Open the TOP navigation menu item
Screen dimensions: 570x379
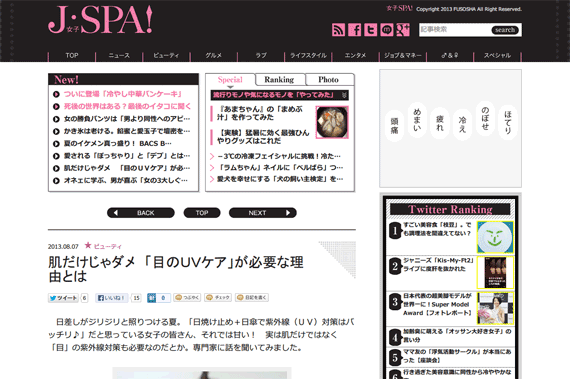pyautogui.click(x=72, y=56)
